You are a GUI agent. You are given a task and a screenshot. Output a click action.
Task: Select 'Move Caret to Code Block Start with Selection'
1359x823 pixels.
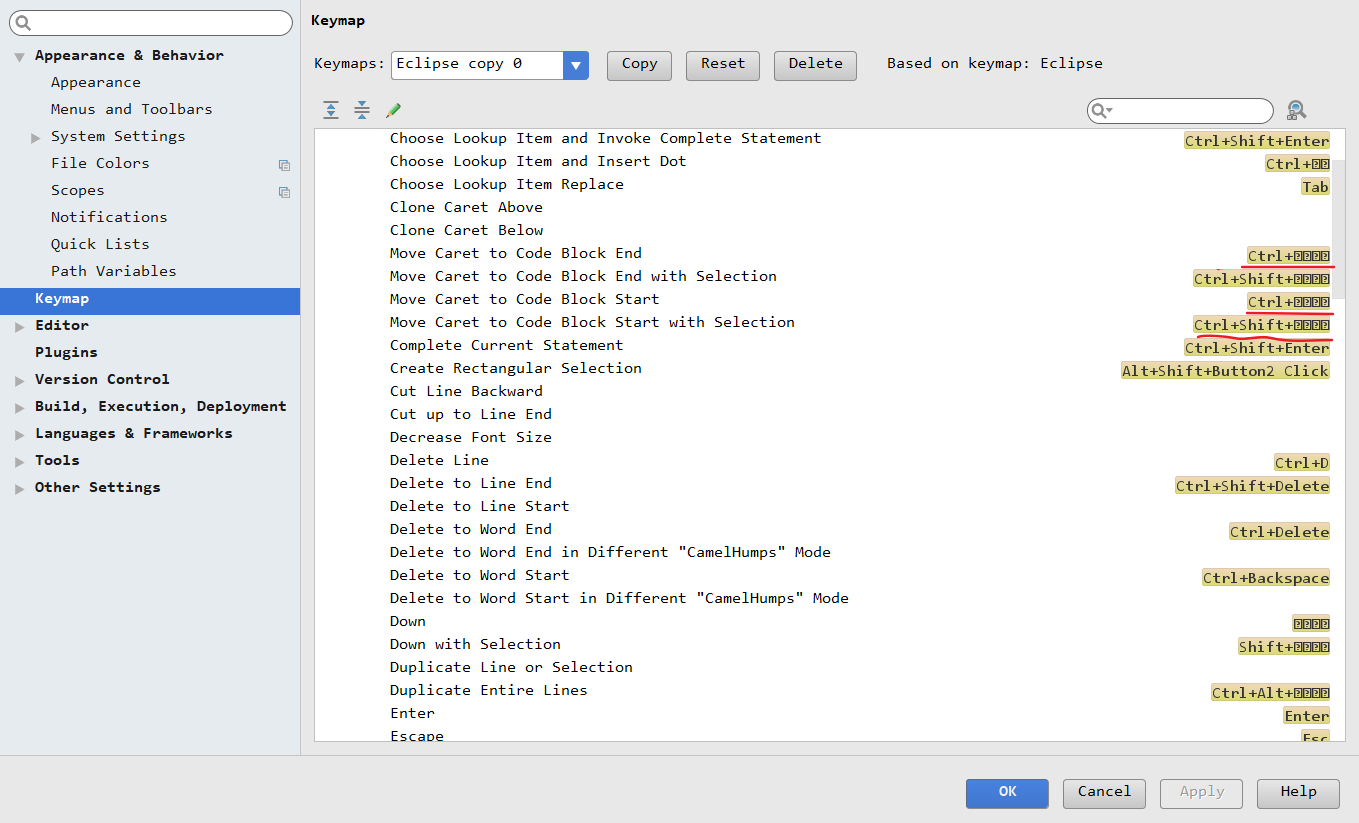click(592, 323)
